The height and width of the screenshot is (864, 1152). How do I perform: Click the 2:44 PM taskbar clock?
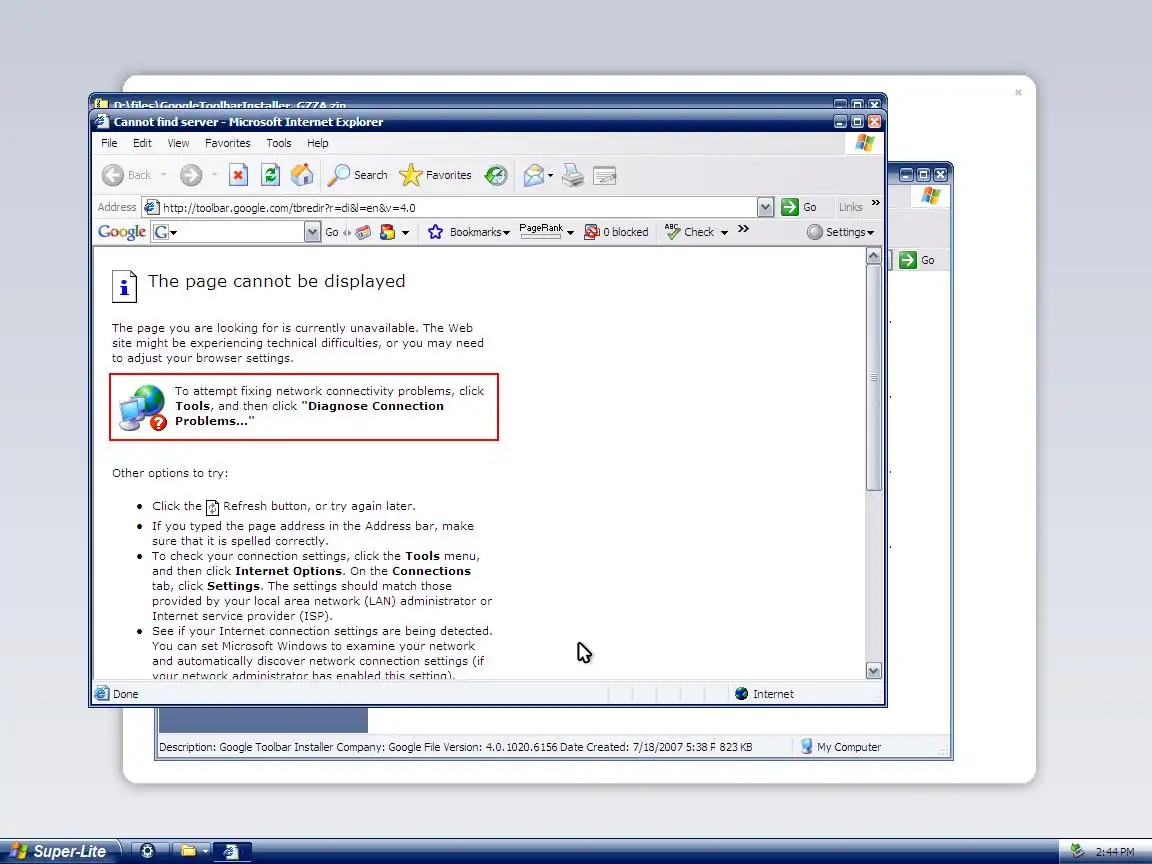click(x=1115, y=852)
